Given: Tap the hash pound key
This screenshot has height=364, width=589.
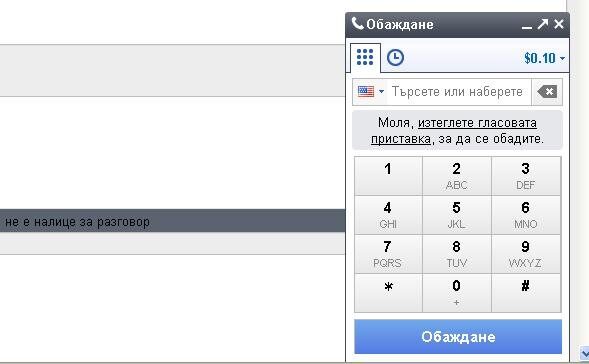Looking at the screenshot, I should (x=526, y=293).
